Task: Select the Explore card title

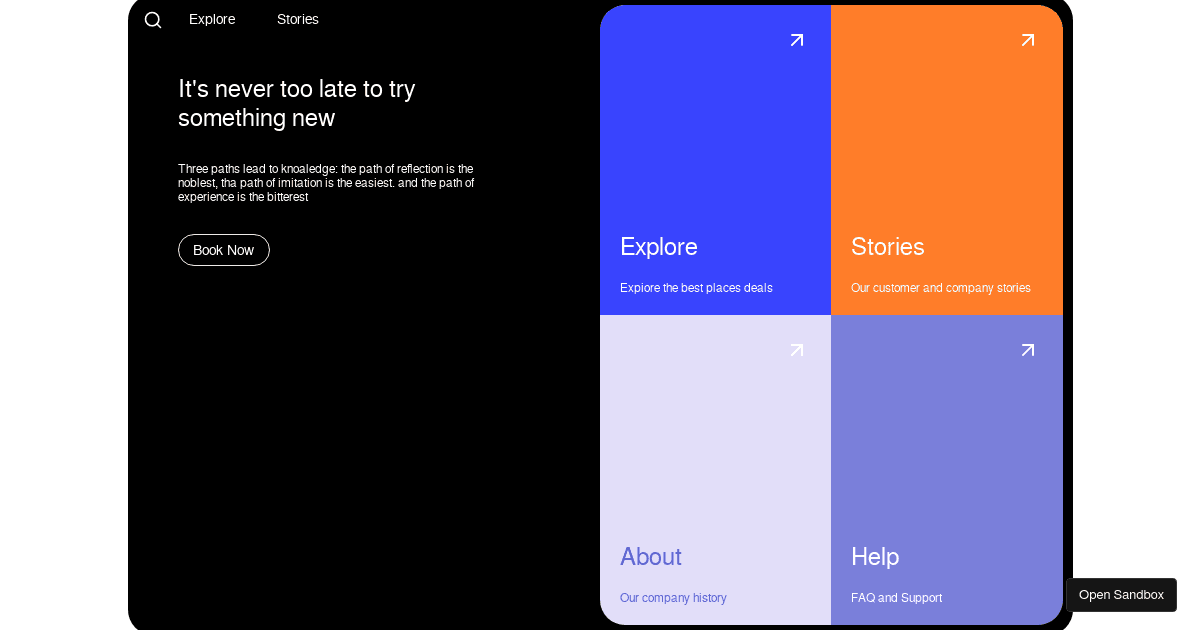Action: (x=659, y=247)
